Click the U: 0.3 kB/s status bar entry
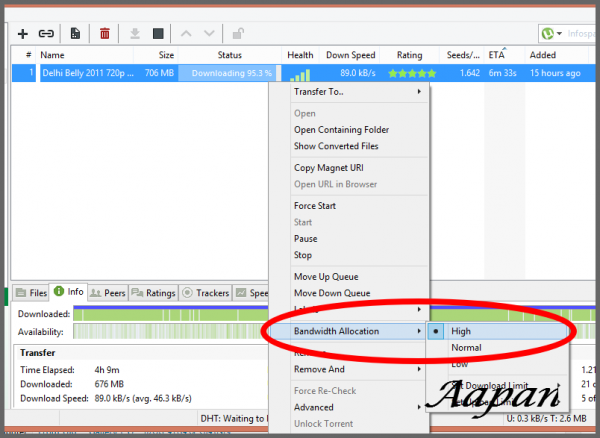600x438 pixels. click(546, 418)
